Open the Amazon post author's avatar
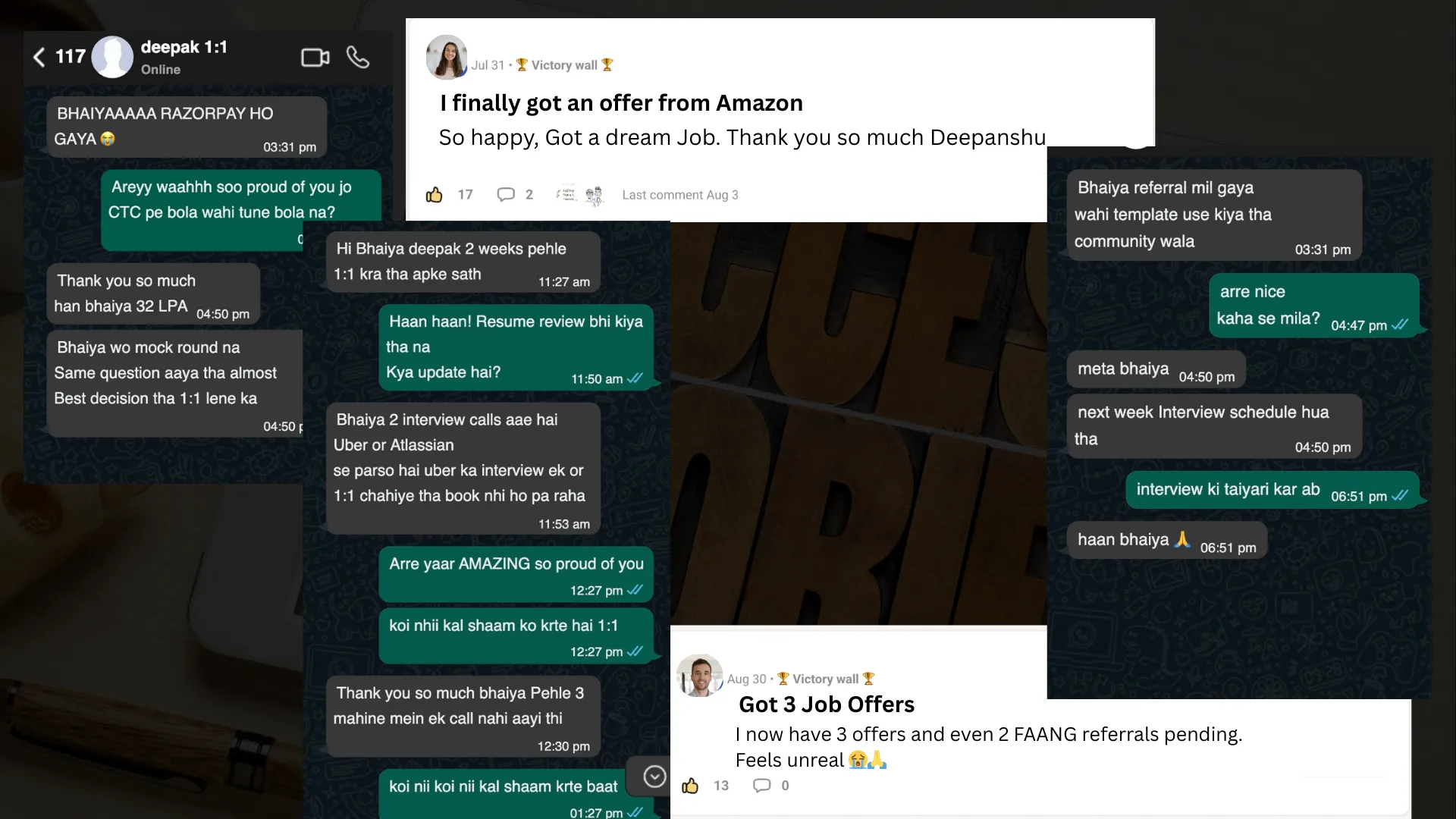The height and width of the screenshot is (819, 1456). pyautogui.click(x=447, y=57)
